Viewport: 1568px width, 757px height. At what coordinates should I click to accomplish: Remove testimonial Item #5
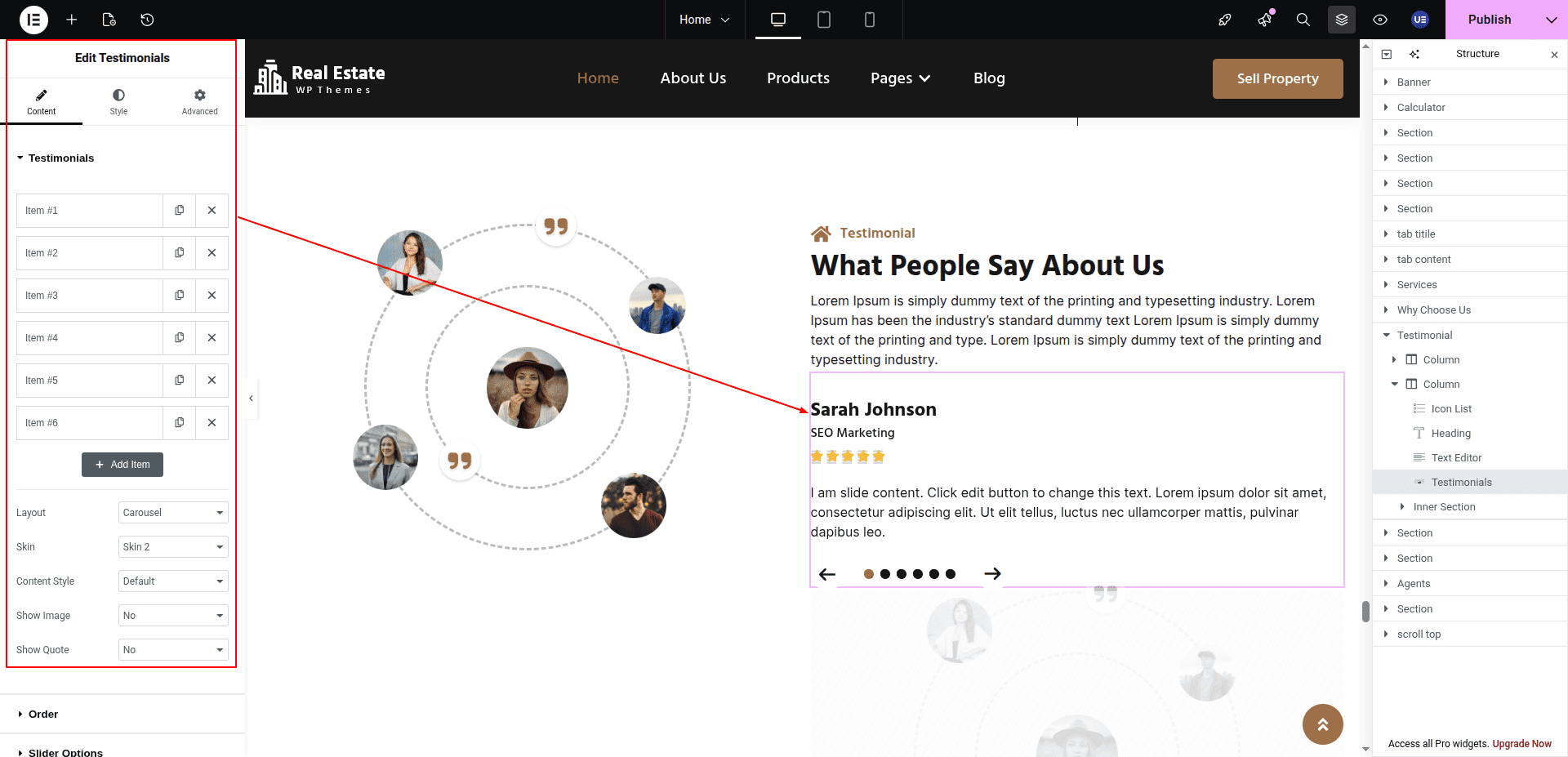(212, 381)
